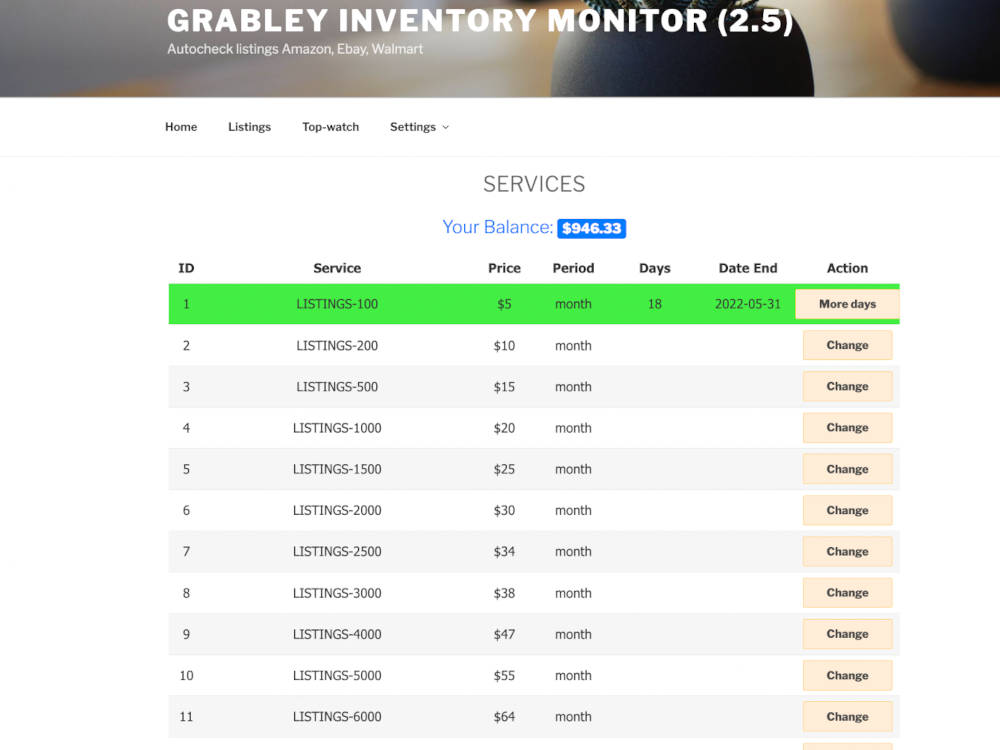Image resolution: width=1000 pixels, height=750 pixels.
Task: Click the LISTINGS-2000 service name
Action: (x=337, y=510)
